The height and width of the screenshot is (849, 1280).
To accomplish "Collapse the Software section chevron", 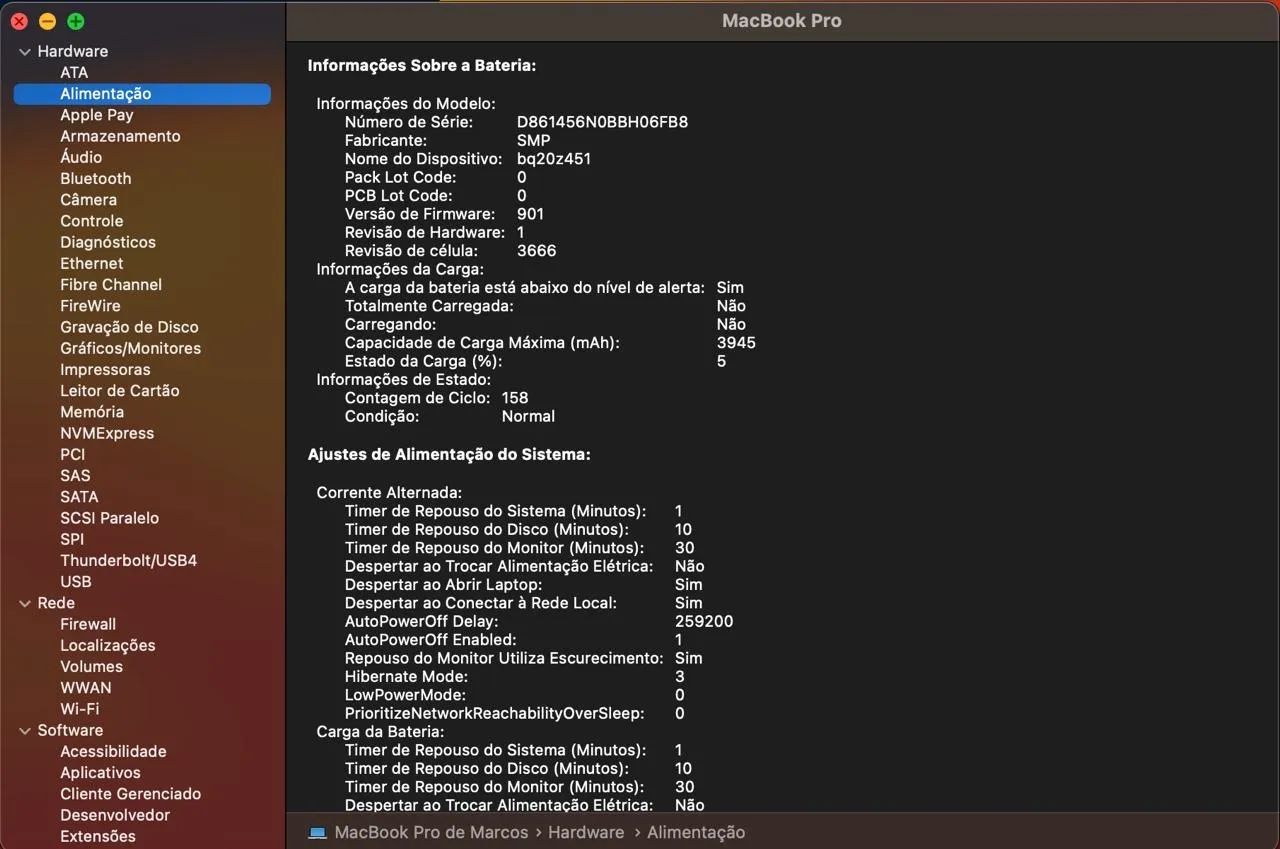I will [25, 730].
